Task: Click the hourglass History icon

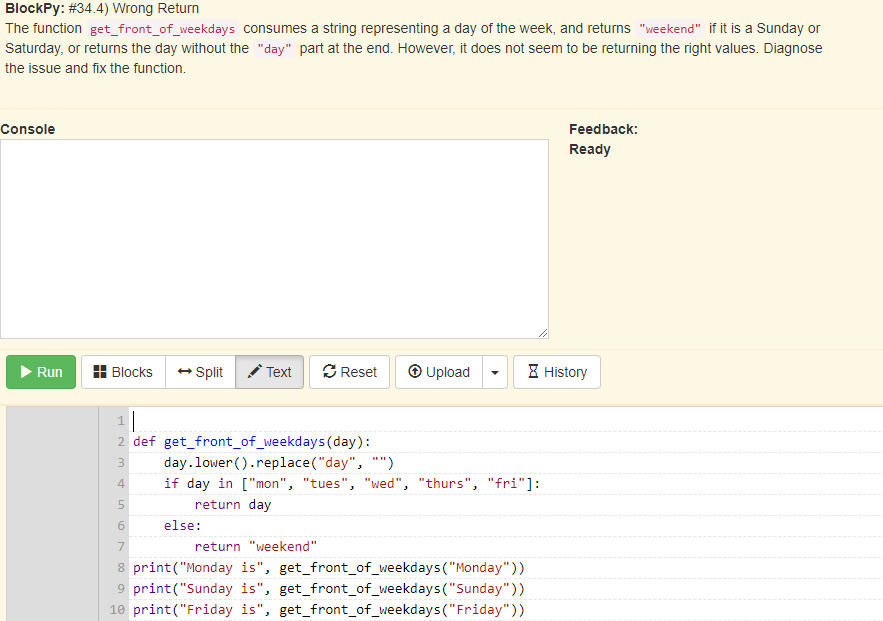Action: [x=534, y=372]
